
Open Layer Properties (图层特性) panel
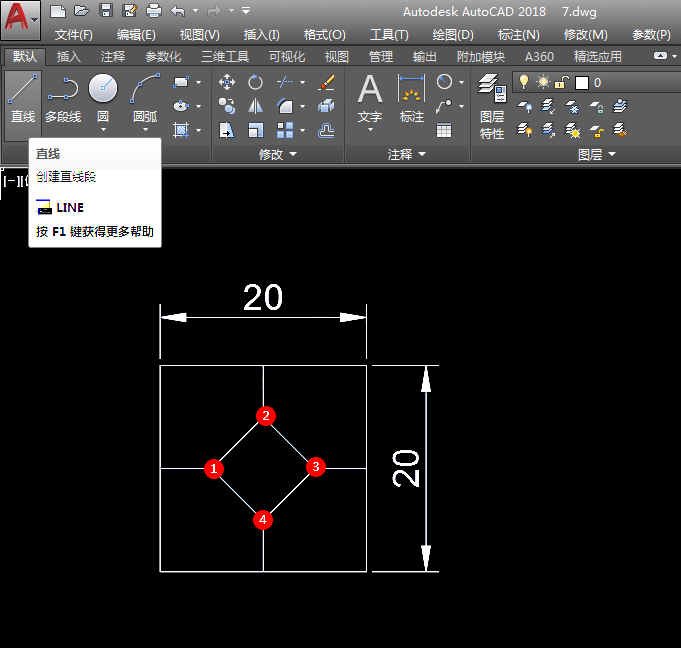tap(492, 106)
